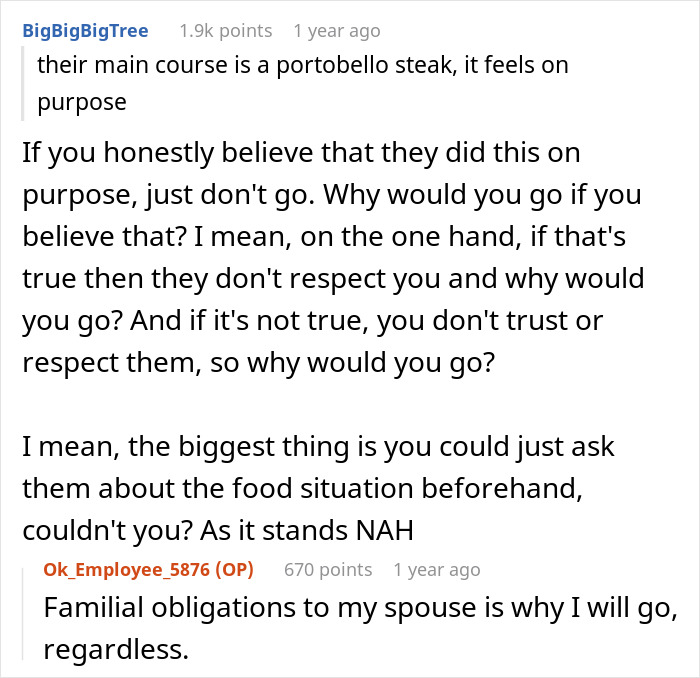The height and width of the screenshot is (678, 700).
Task: Click the word 'regardless.' in OP's reply
Action: pos(116,649)
